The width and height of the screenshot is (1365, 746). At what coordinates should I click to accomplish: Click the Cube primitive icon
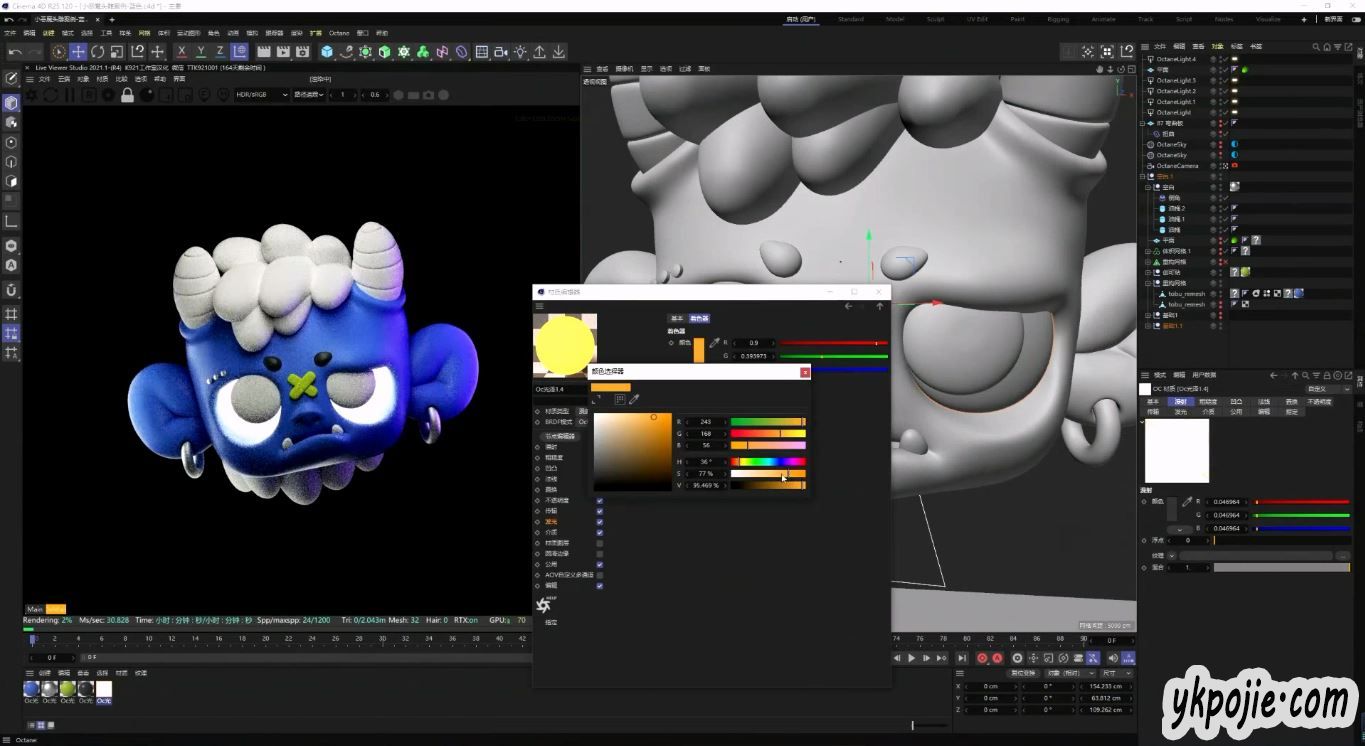(327, 52)
